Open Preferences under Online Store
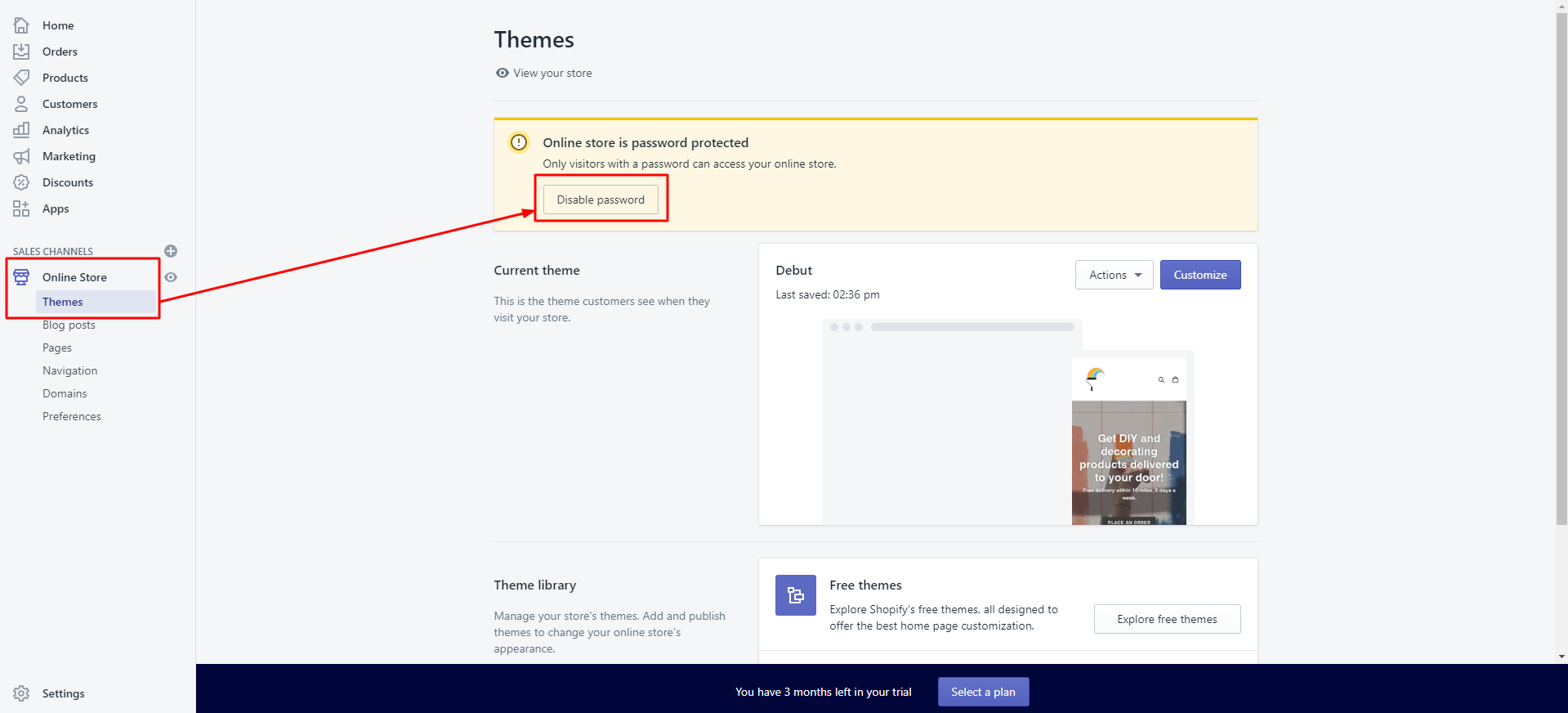1568x713 pixels. [72, 416]
